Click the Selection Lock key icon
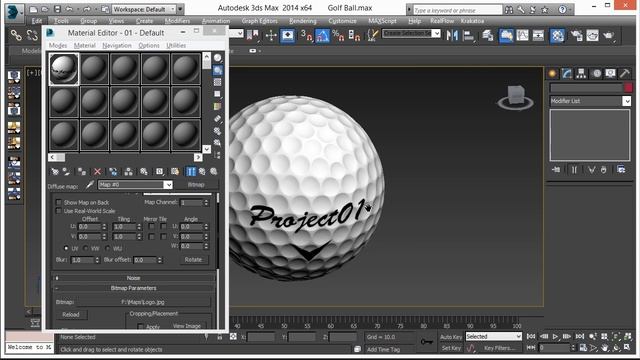640x360 pixels. (427, 342)
